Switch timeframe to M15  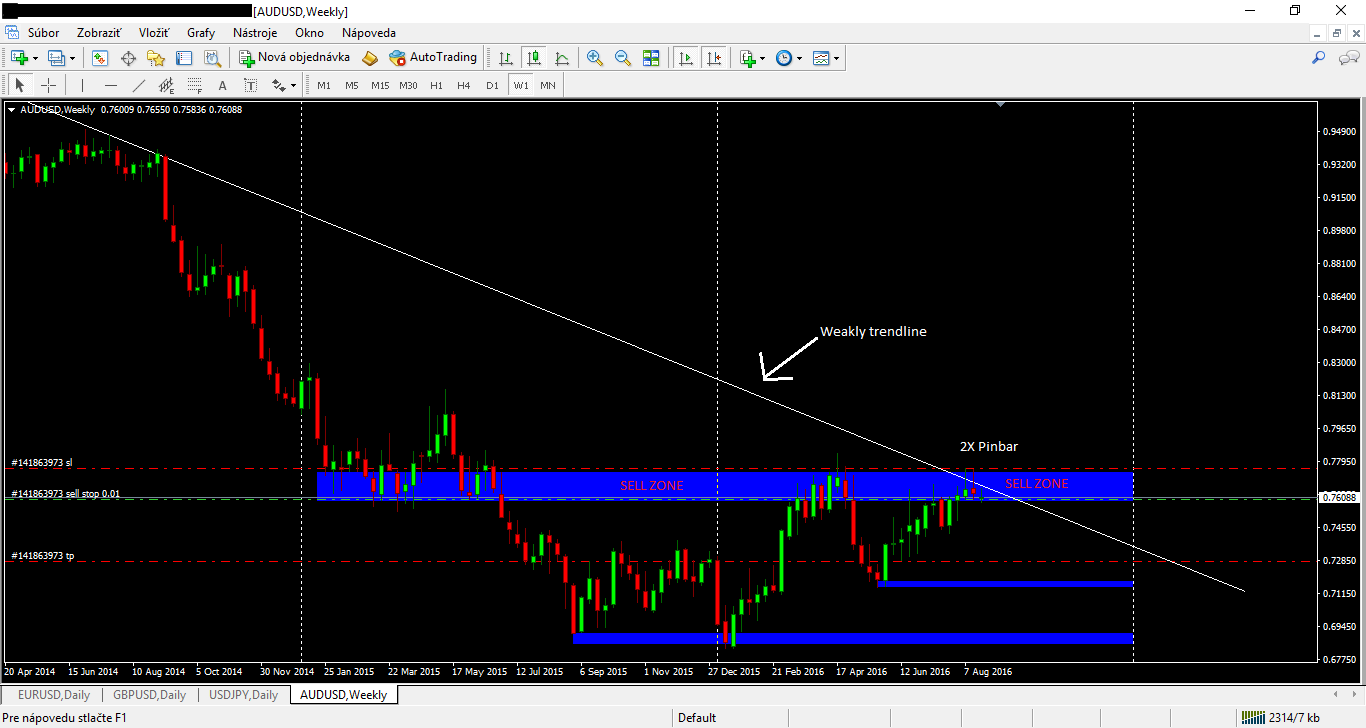380,86
